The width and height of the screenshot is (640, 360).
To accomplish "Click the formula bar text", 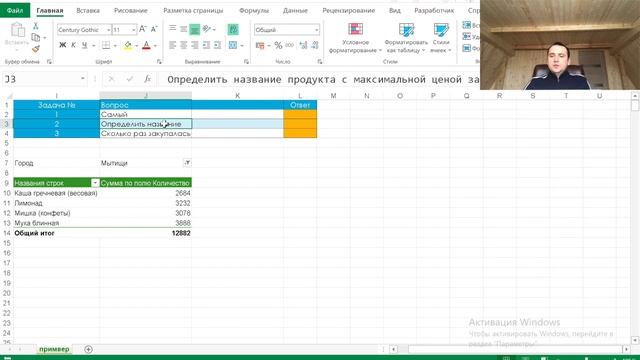I will pyautogui.click(x=322, y=79).
